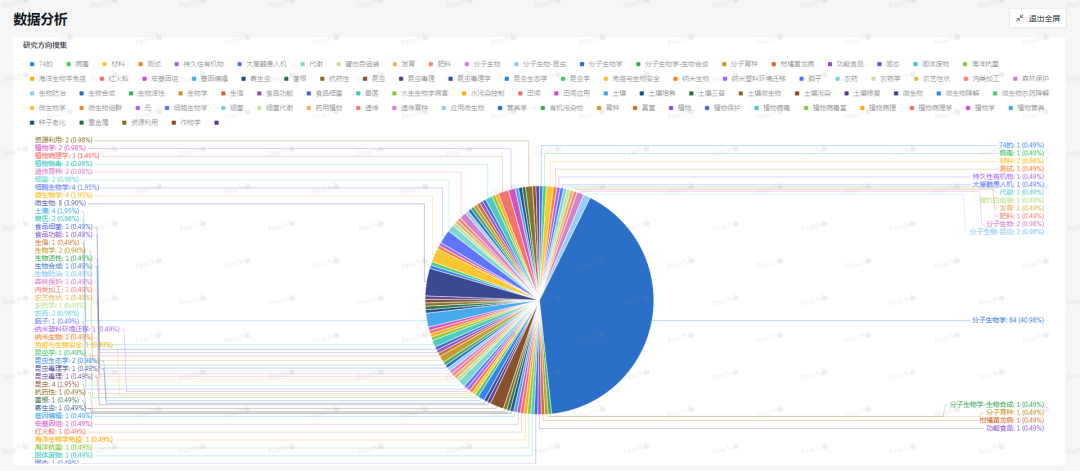1080x471 pixels.
Task: Toggle the 寄生虫 legend entry
Action: click(255, 78)
